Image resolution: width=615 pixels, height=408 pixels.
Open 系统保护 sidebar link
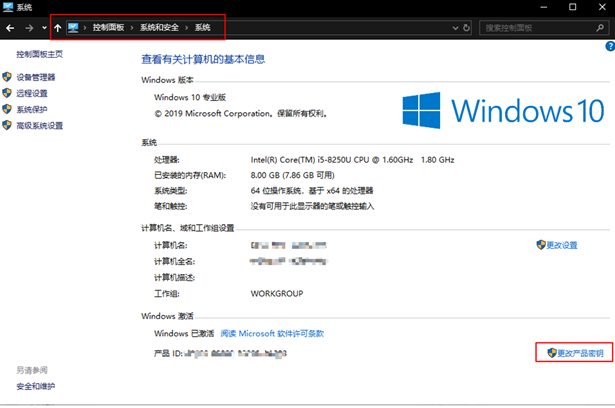[32, 109]
